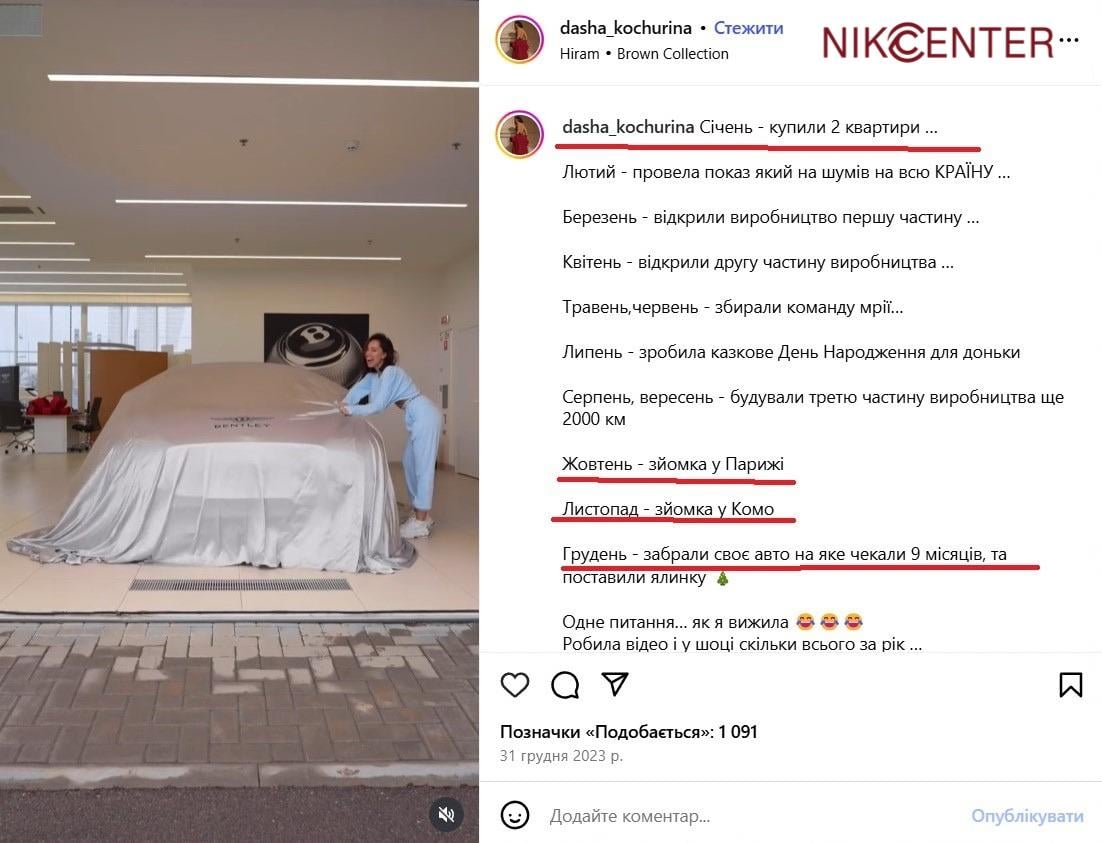Open the emoji picker smiley icon
Image resolution: width=1102 pixels, height=843 pixels.
pos(514,816)
